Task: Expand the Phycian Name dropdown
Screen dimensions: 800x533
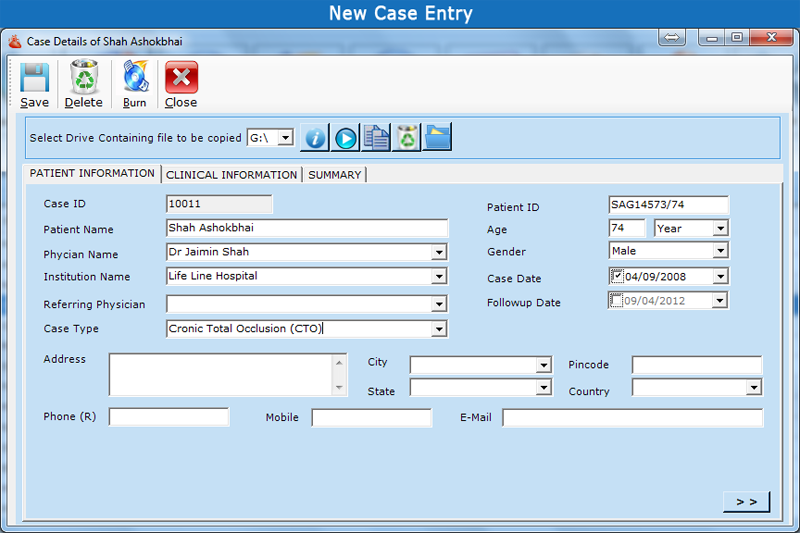Action: tap(439, 252)
